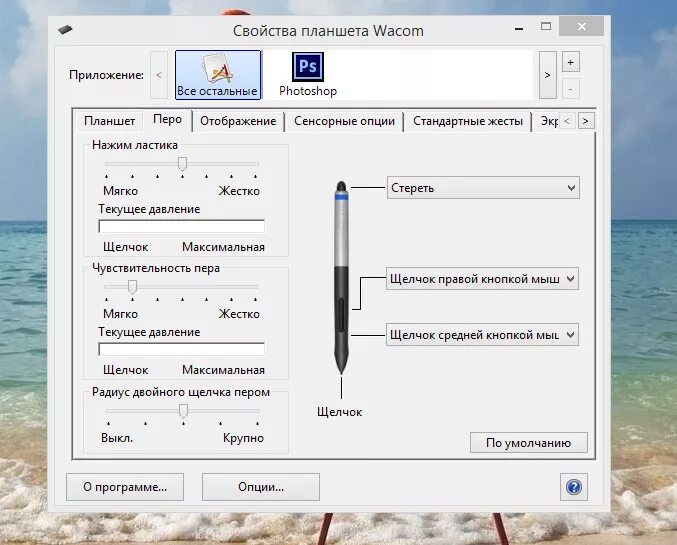The width and height of the screenshot is (677, 545).
Task: Click the pen eraser end in illustration
Action: pyautogui.click(x=341, y=186)
